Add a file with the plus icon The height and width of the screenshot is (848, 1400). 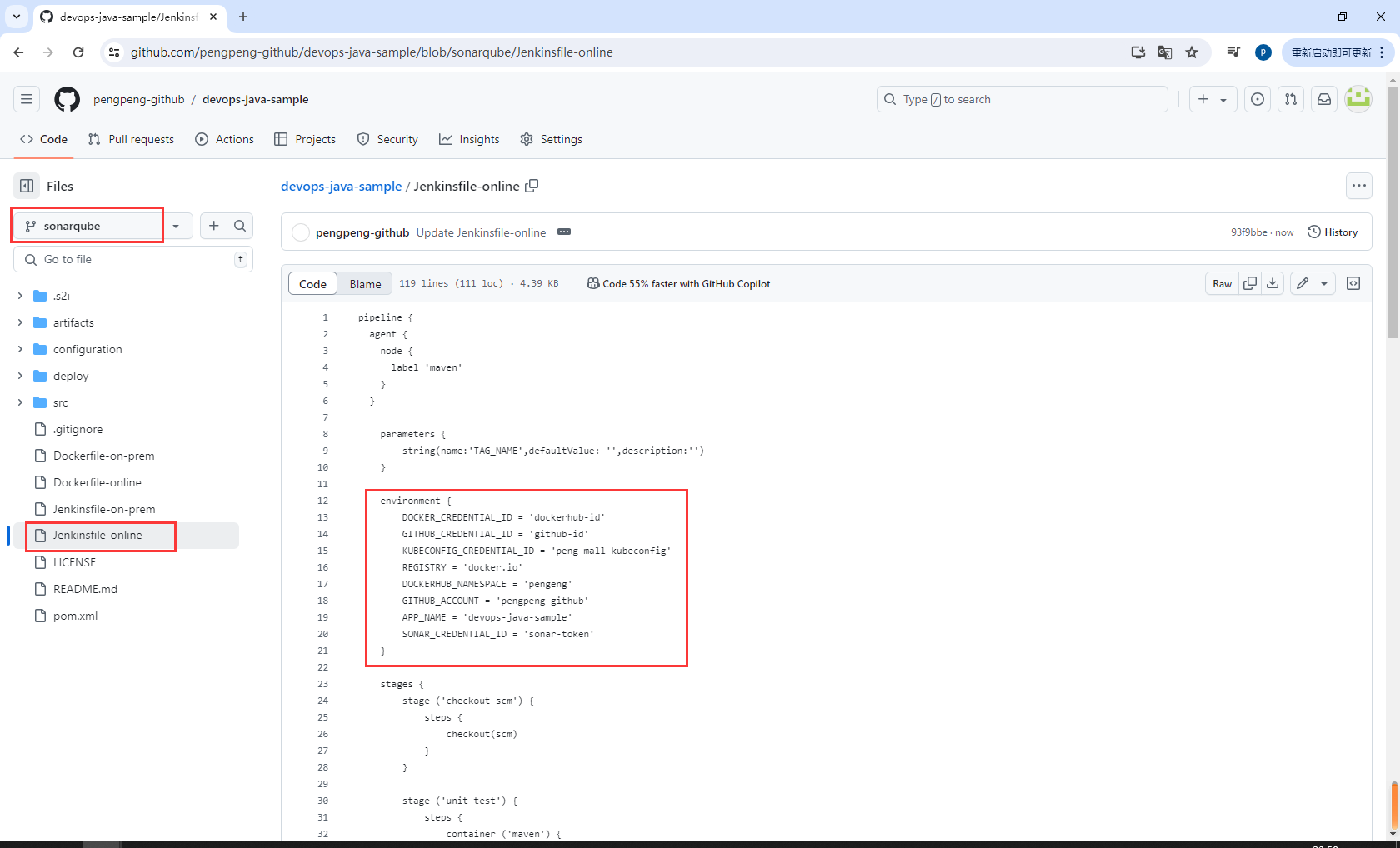click(x=214, y=226)
